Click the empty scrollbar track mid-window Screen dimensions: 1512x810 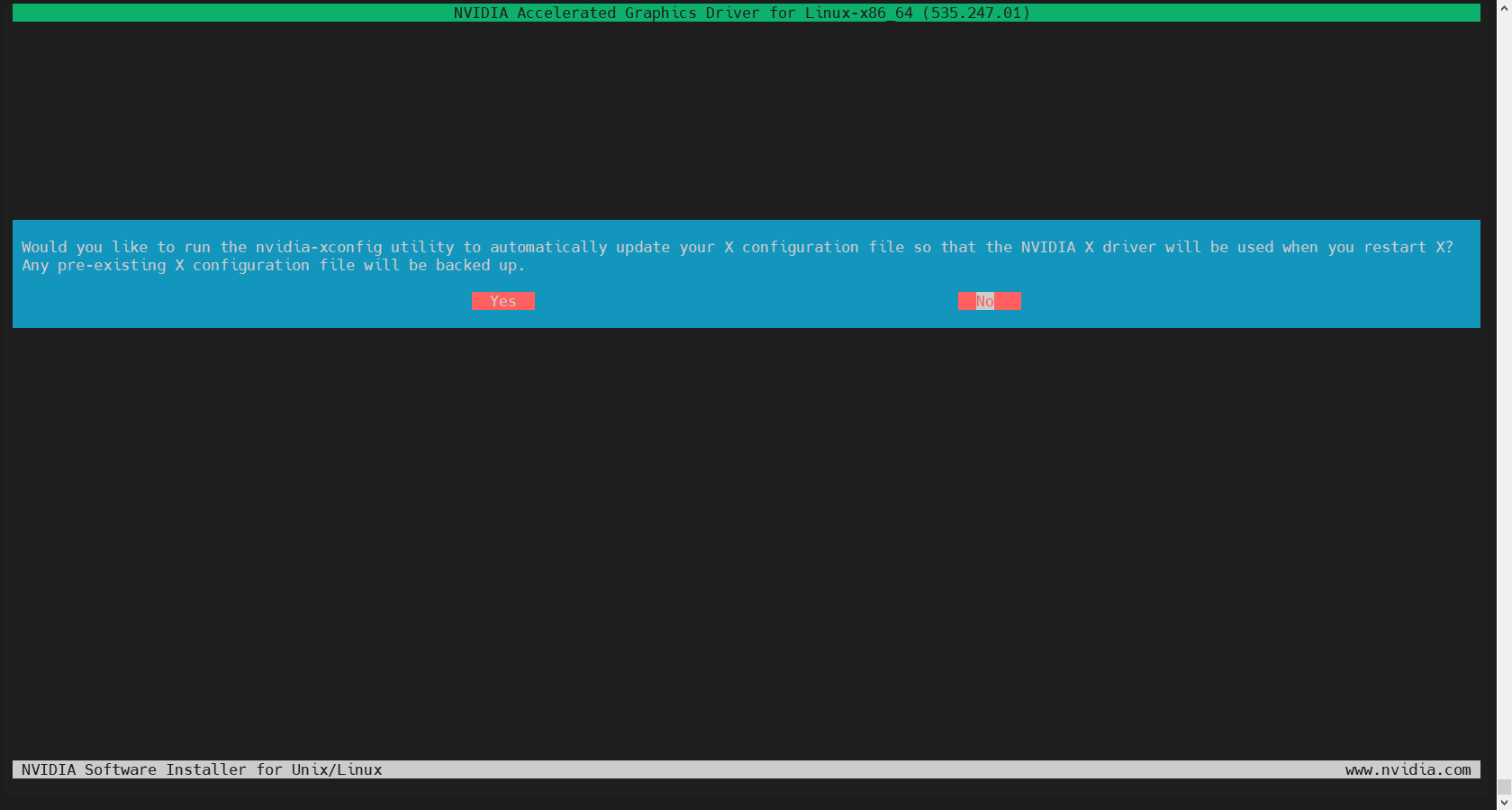pos(1504,405)
